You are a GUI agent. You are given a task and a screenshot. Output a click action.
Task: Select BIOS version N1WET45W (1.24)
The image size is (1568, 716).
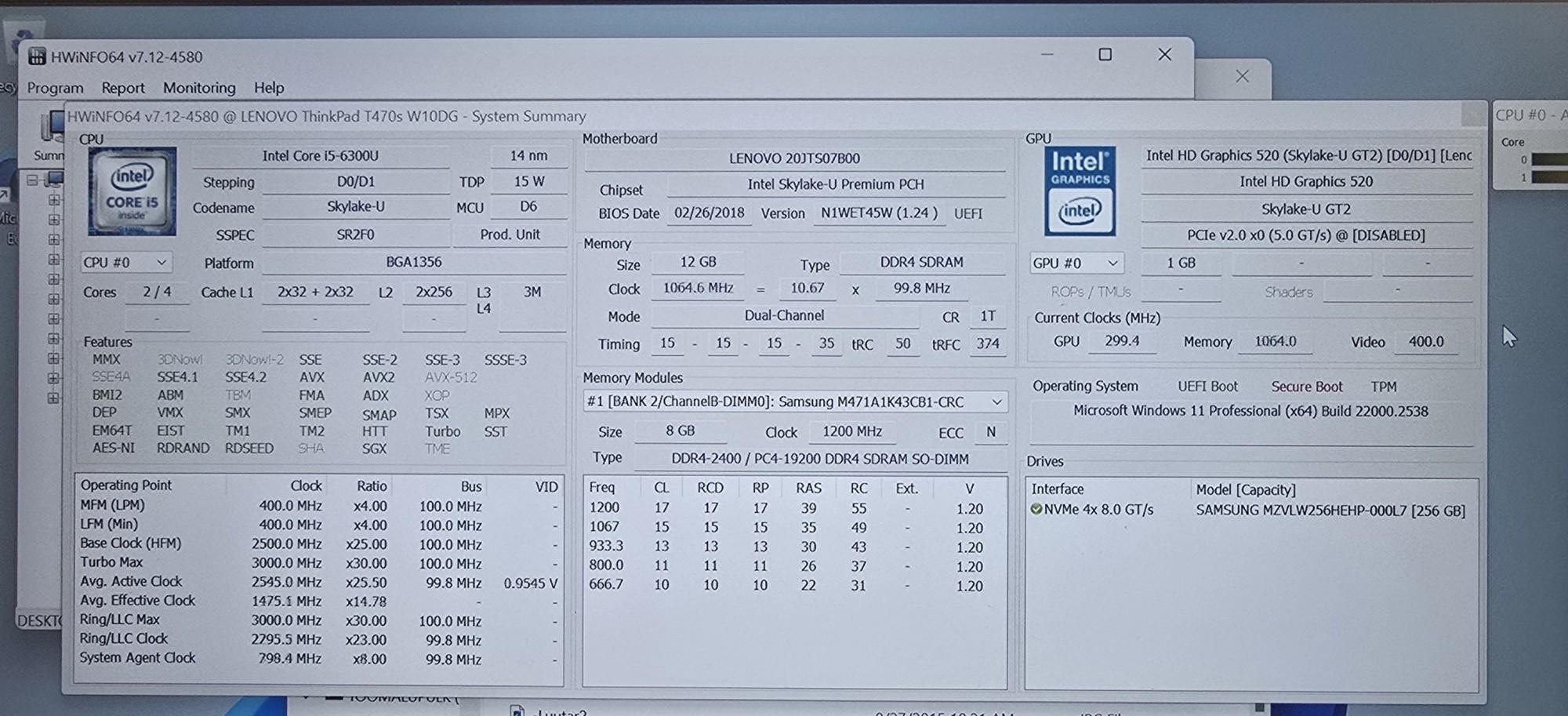[879, 213]
